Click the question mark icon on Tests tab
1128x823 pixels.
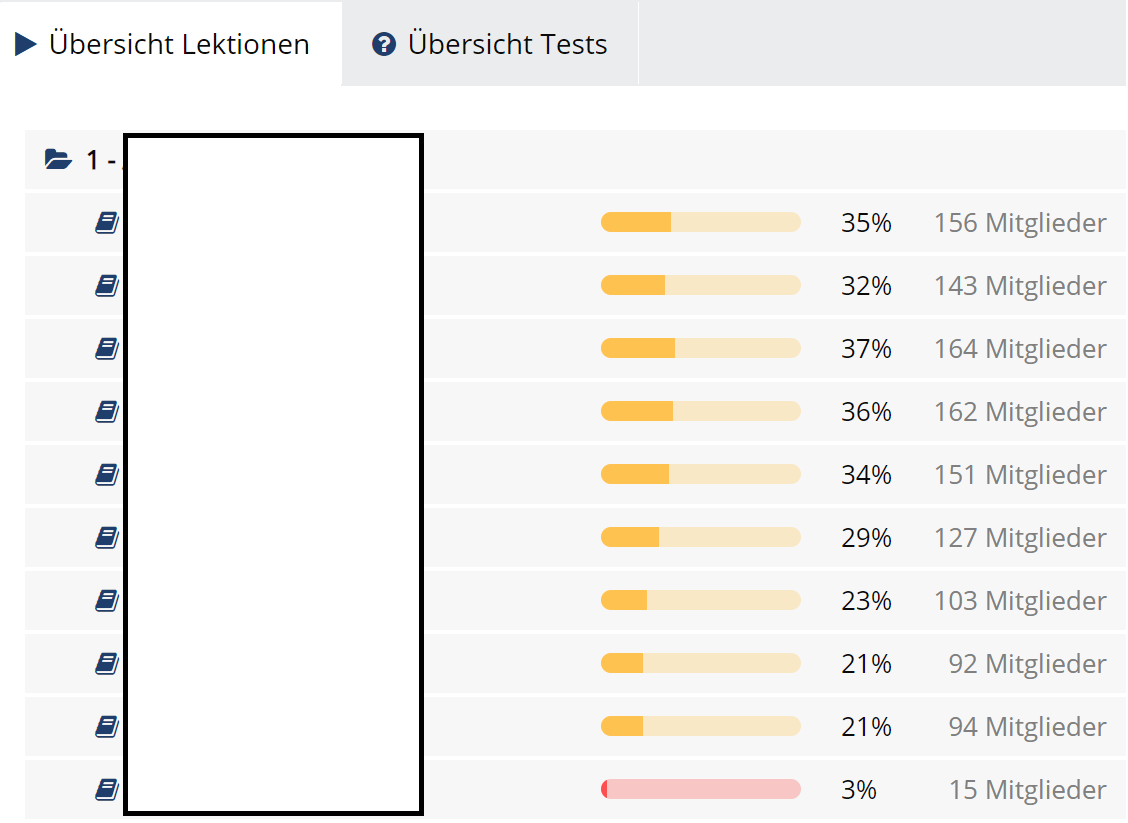click(x=383, y=44)
